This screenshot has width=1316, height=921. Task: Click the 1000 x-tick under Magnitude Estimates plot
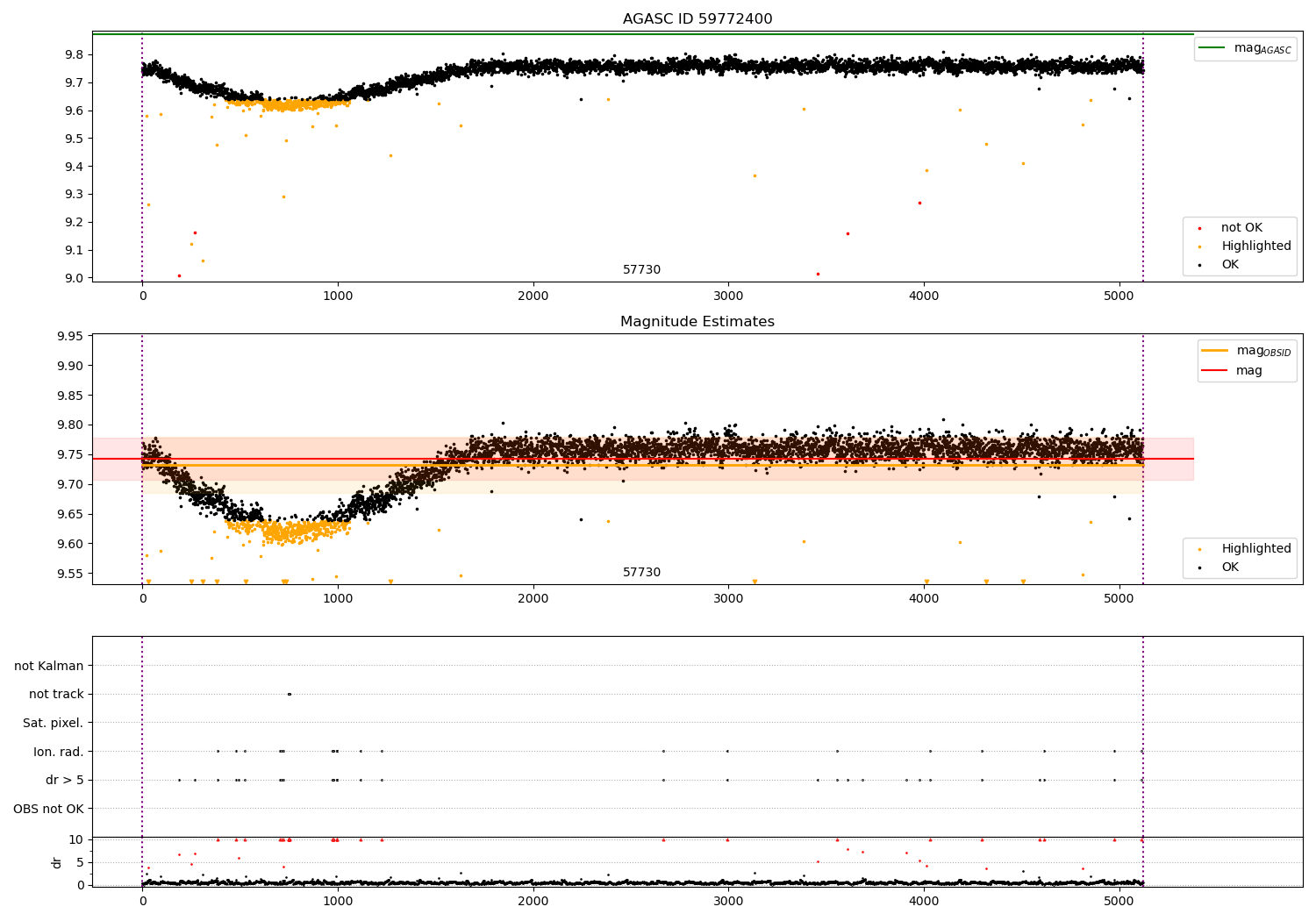pyautogui.click(x=338, y=598)
